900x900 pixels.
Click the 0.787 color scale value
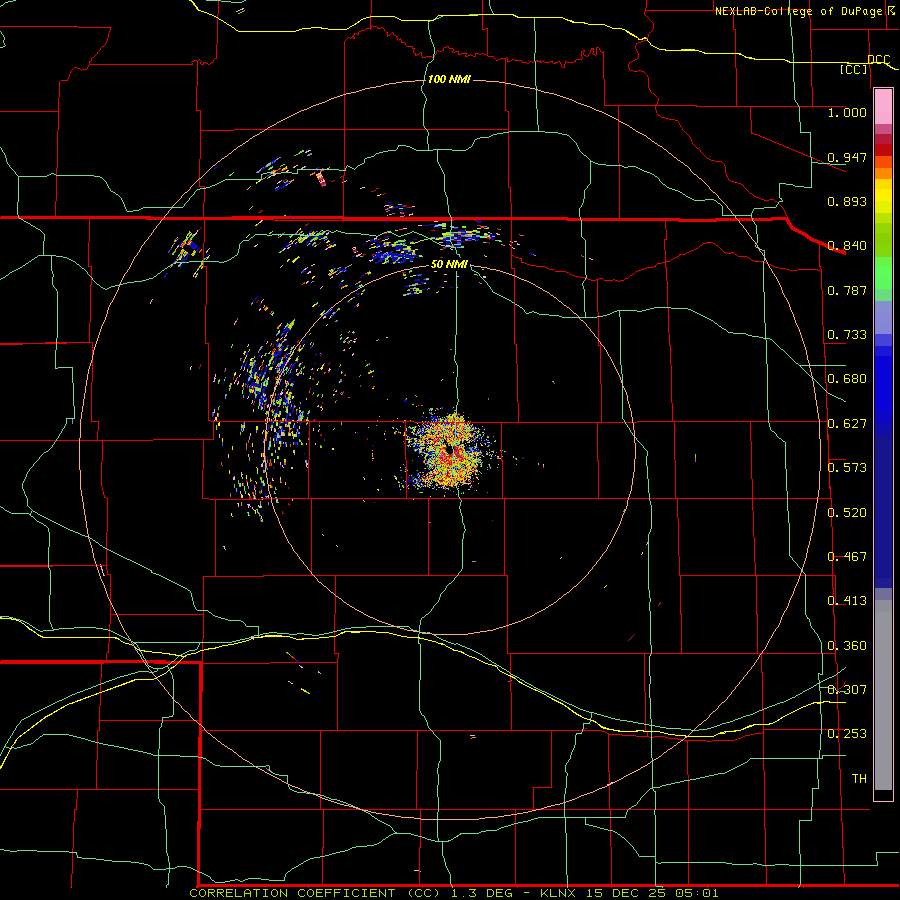[847, 290]
